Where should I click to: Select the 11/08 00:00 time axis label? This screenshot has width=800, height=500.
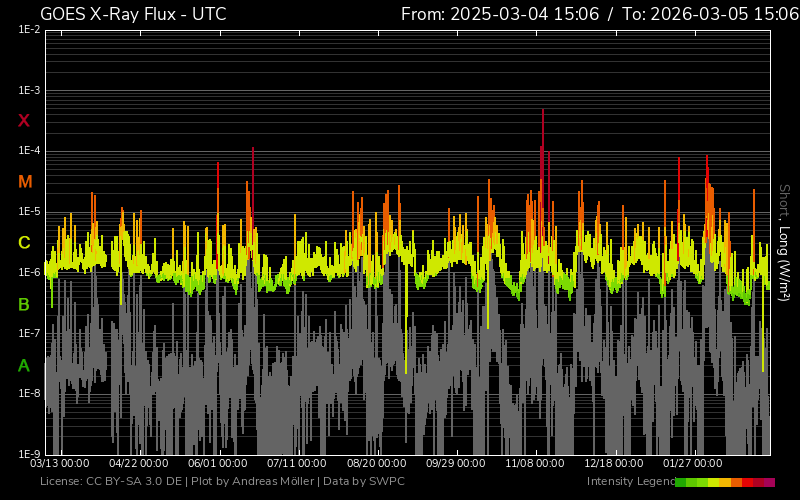point(534,463)
